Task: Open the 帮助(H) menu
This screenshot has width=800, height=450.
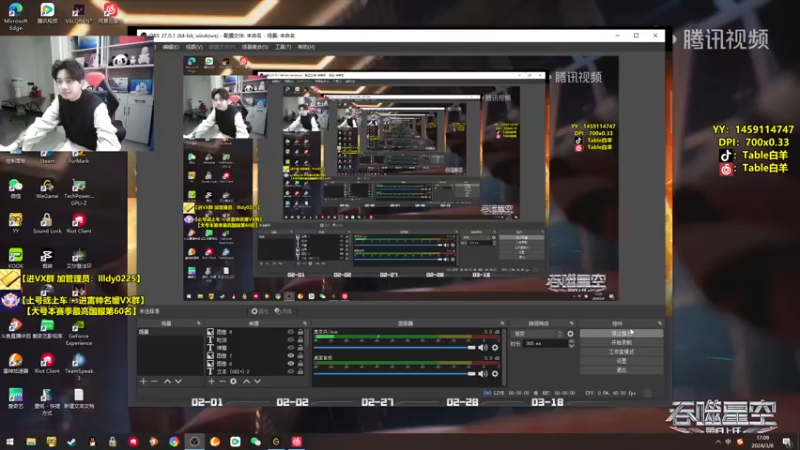Action: click(x=307, y=47)
